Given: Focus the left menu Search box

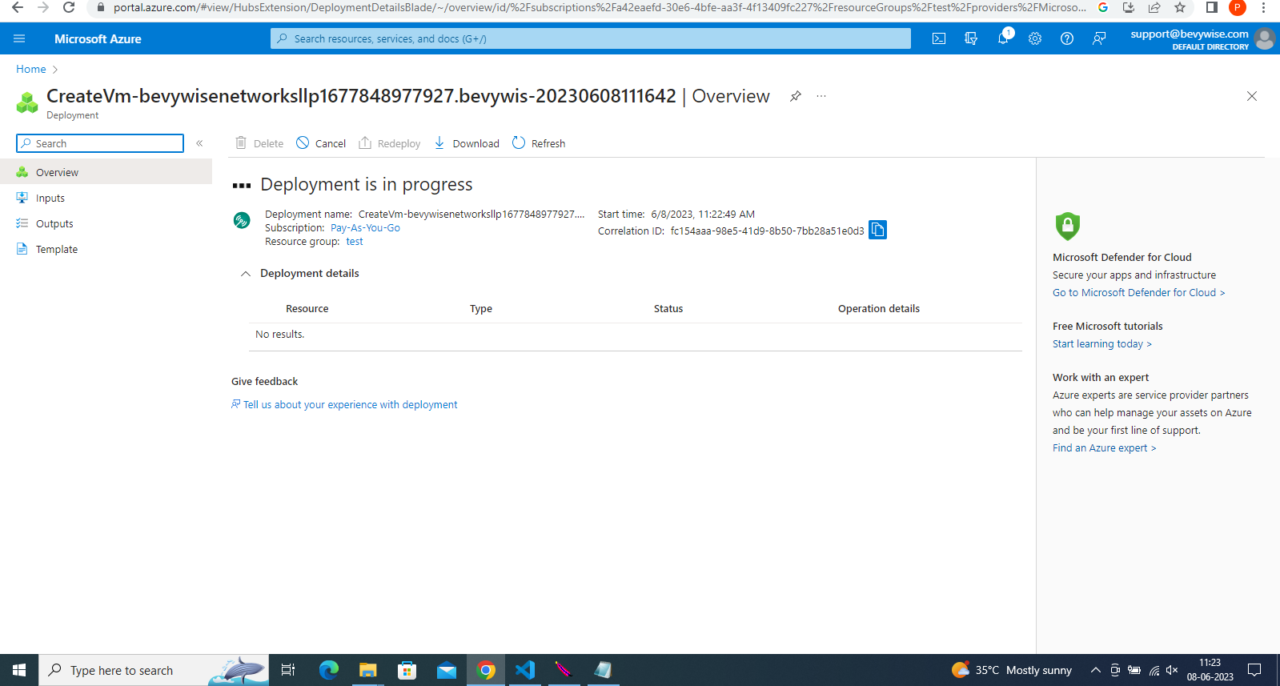Looking at the screenshot, I should click(x=100, y=144).
